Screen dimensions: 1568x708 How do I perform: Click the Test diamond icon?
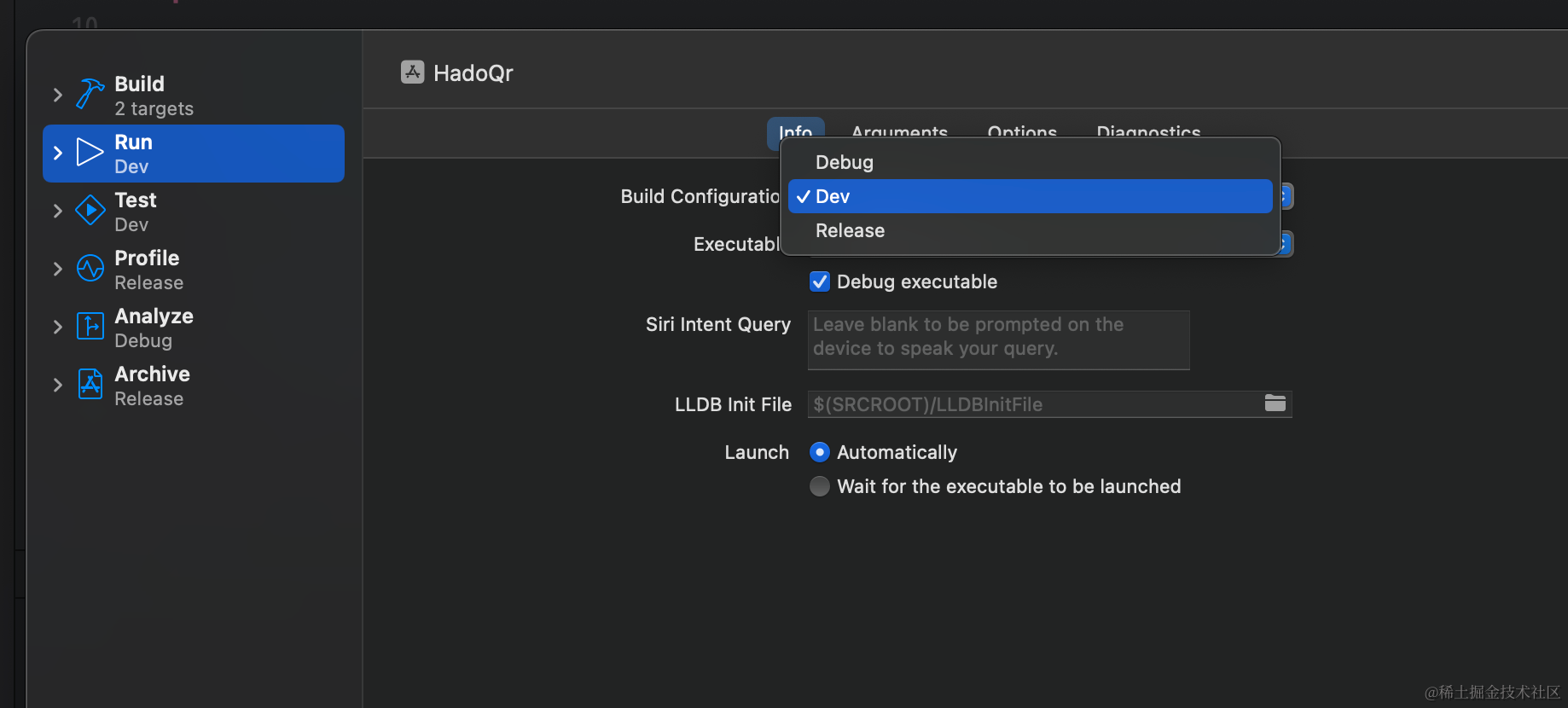click(x=90, y=211)
